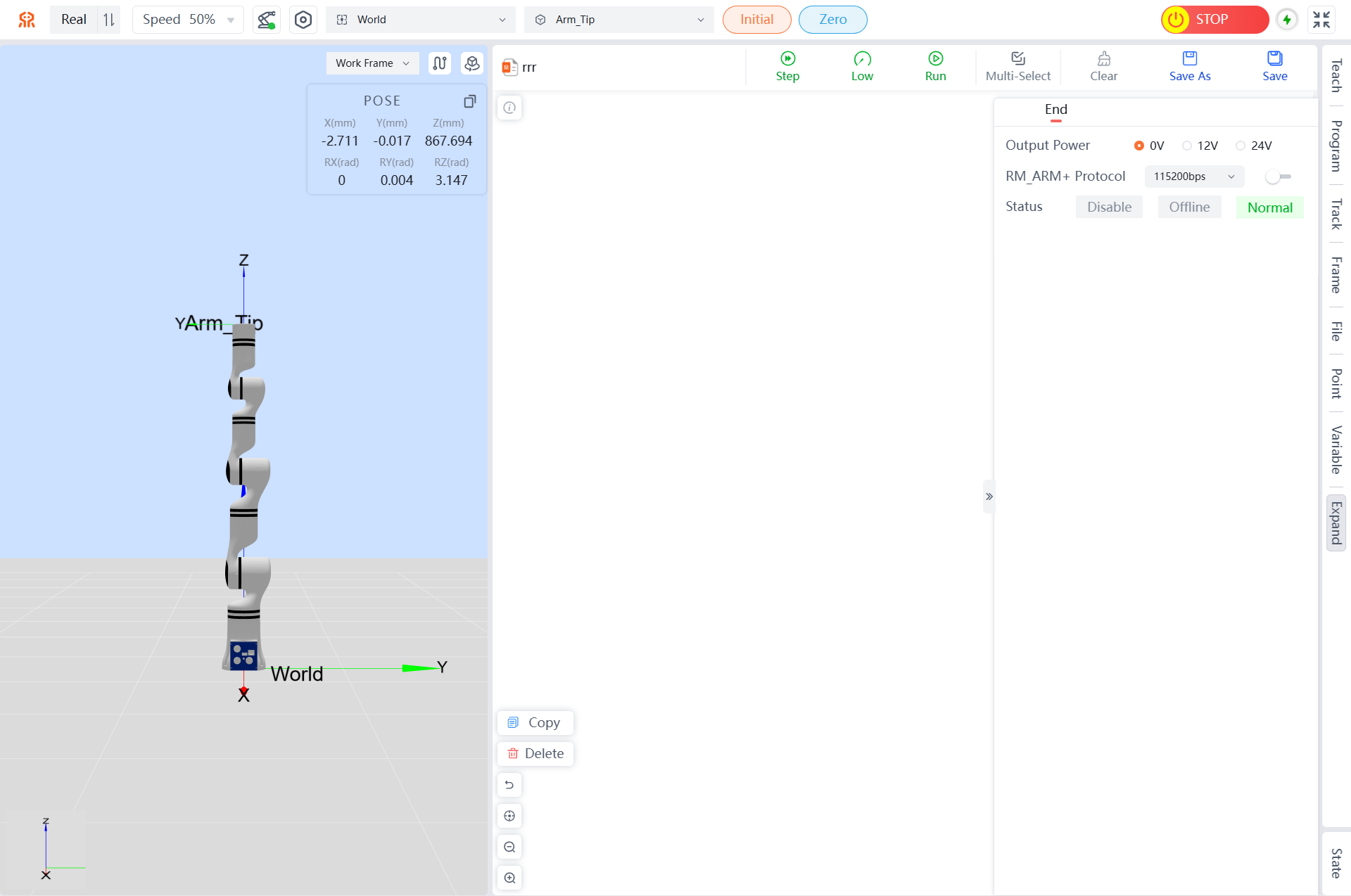Open the Point side tab

coord(1336,384)
